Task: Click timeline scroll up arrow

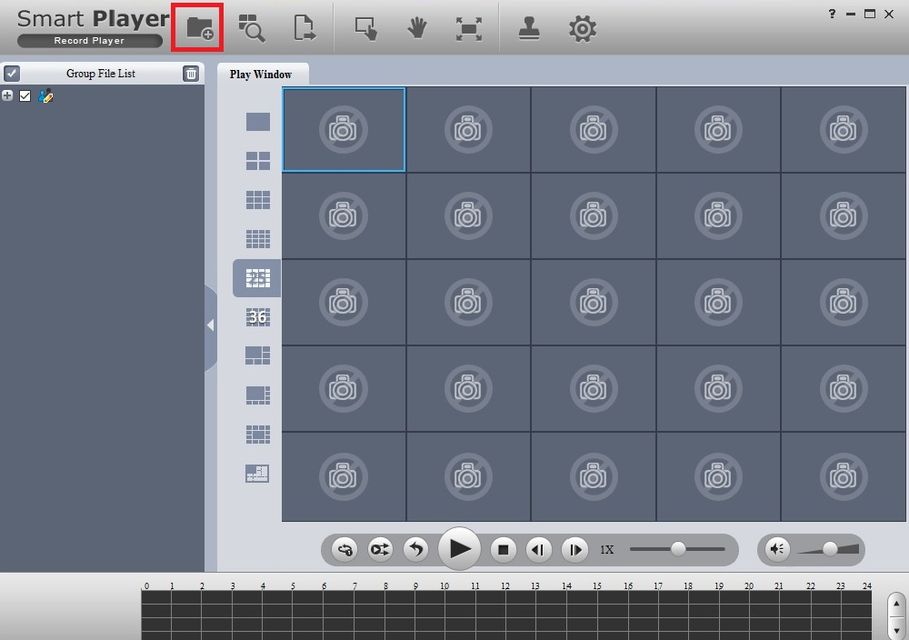Action: (x=896, y=604)
